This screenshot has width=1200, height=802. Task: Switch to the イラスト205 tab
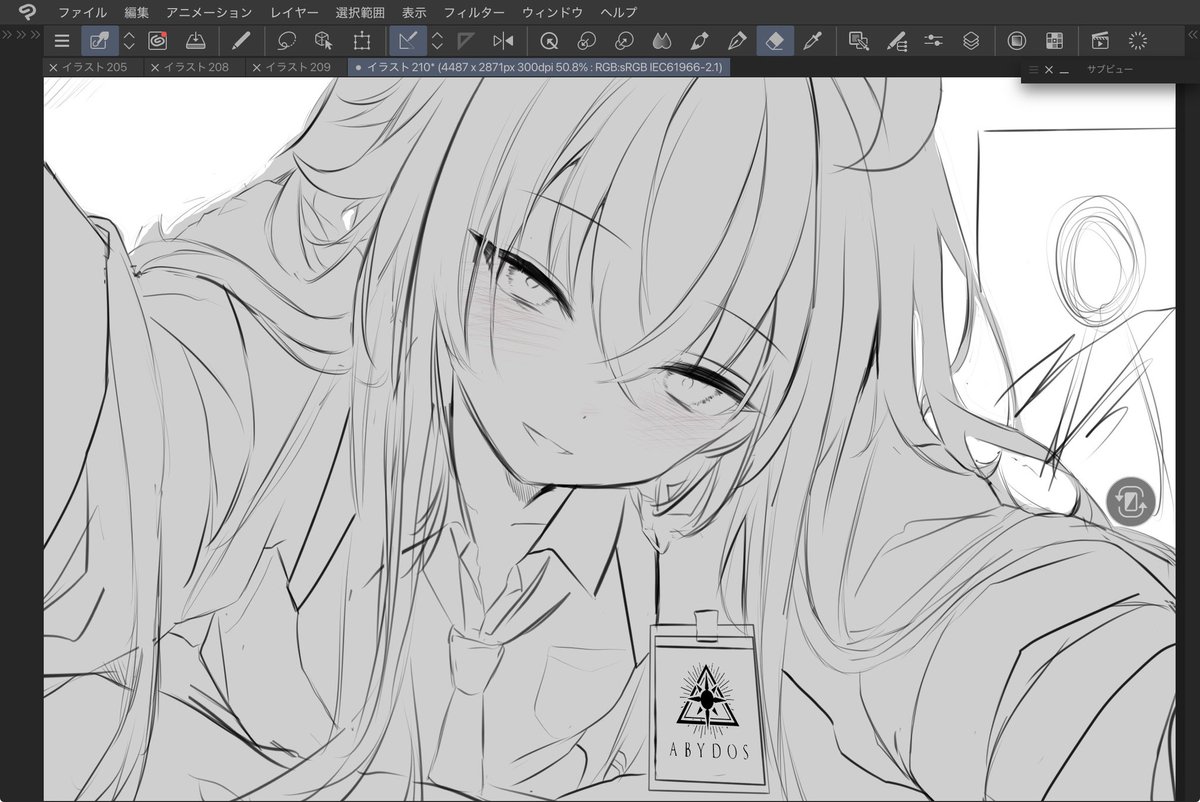tap(94, 67)
